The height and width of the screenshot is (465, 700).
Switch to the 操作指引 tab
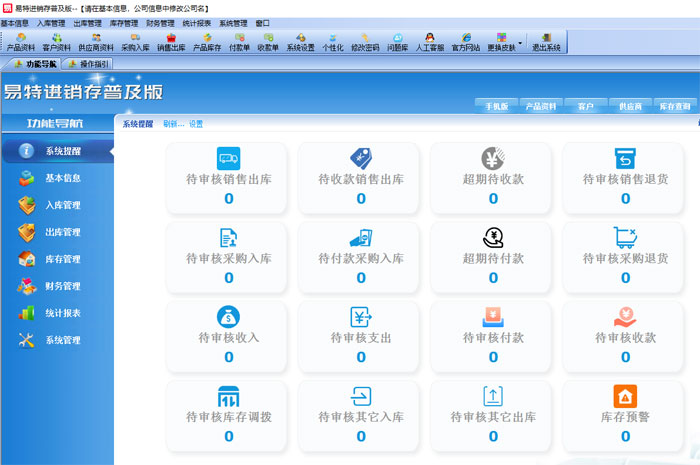(91, 63)
